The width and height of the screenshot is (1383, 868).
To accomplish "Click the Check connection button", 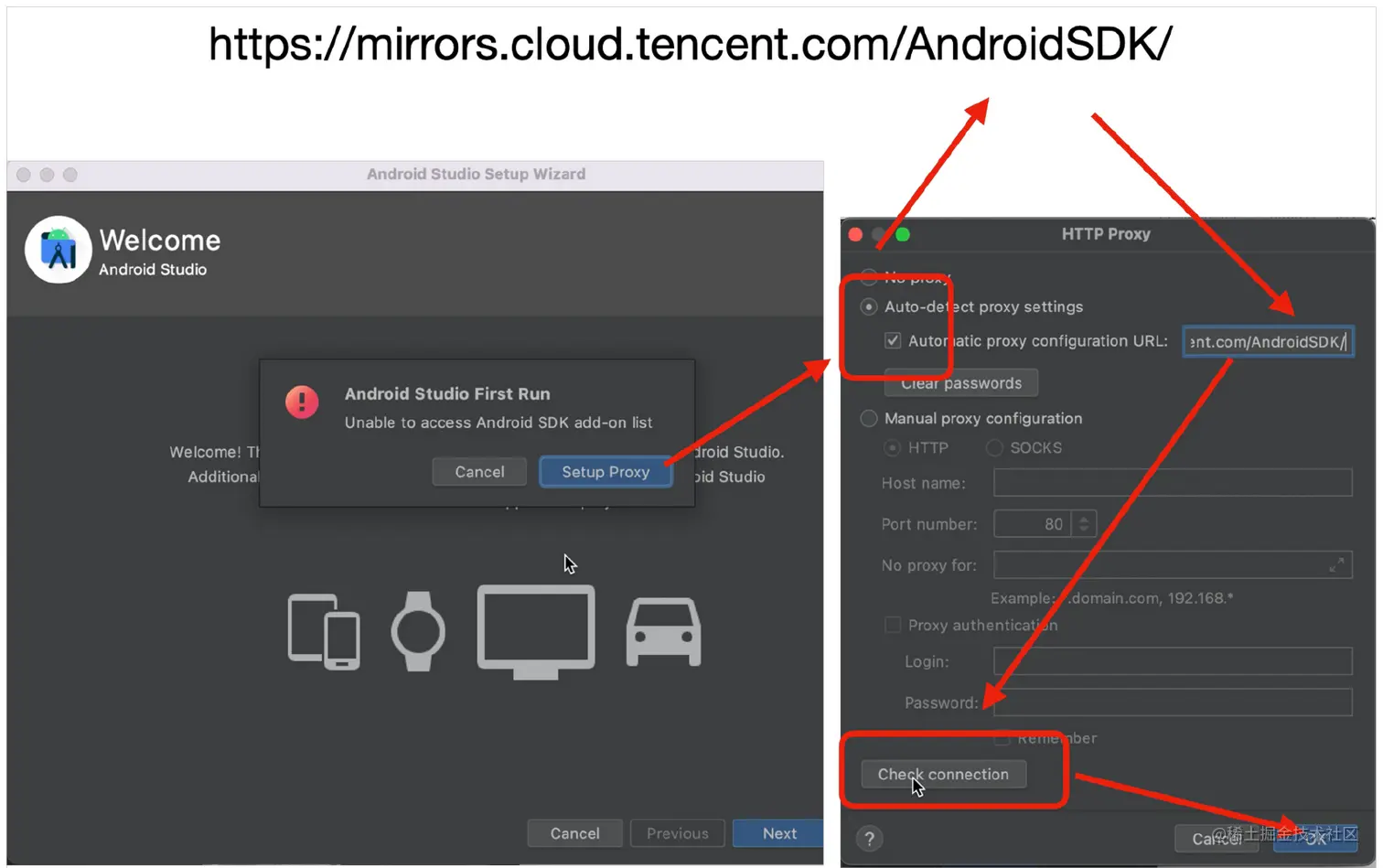I will click(943, 774).
